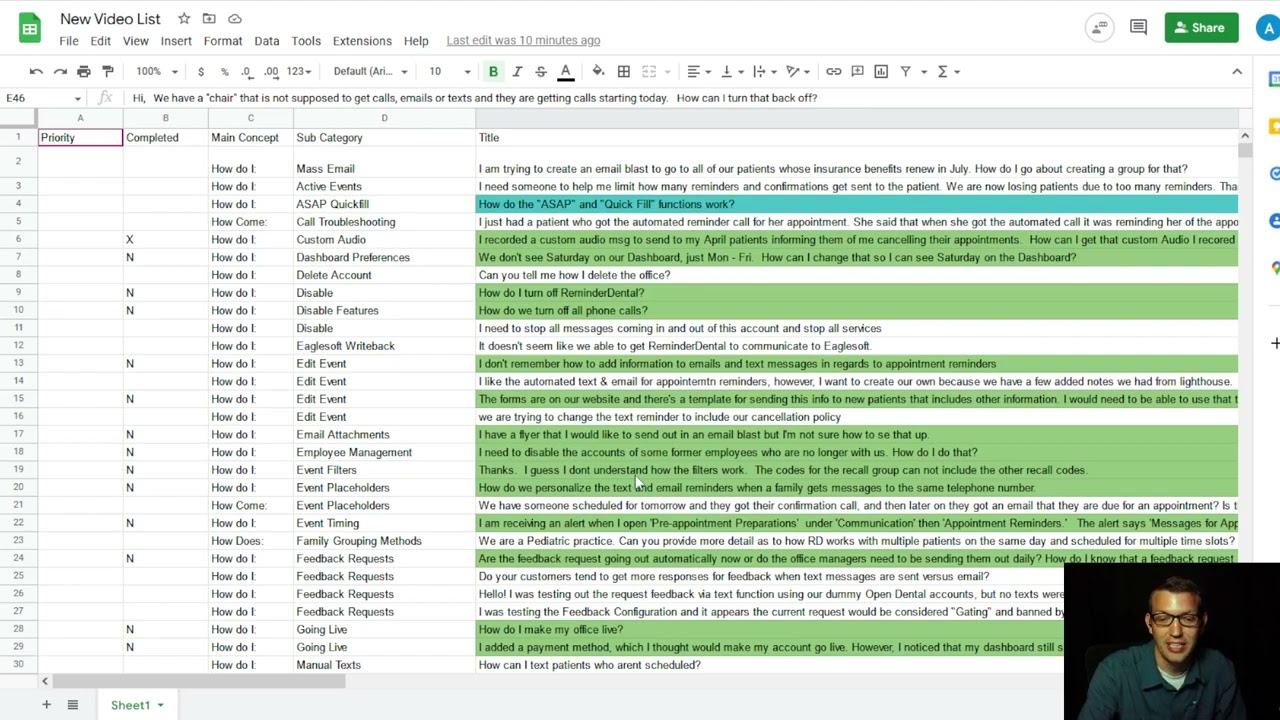Print the spreadsheet with printer icon
This screenshot has width=1280, height=720.
click(x=84, y=71)
